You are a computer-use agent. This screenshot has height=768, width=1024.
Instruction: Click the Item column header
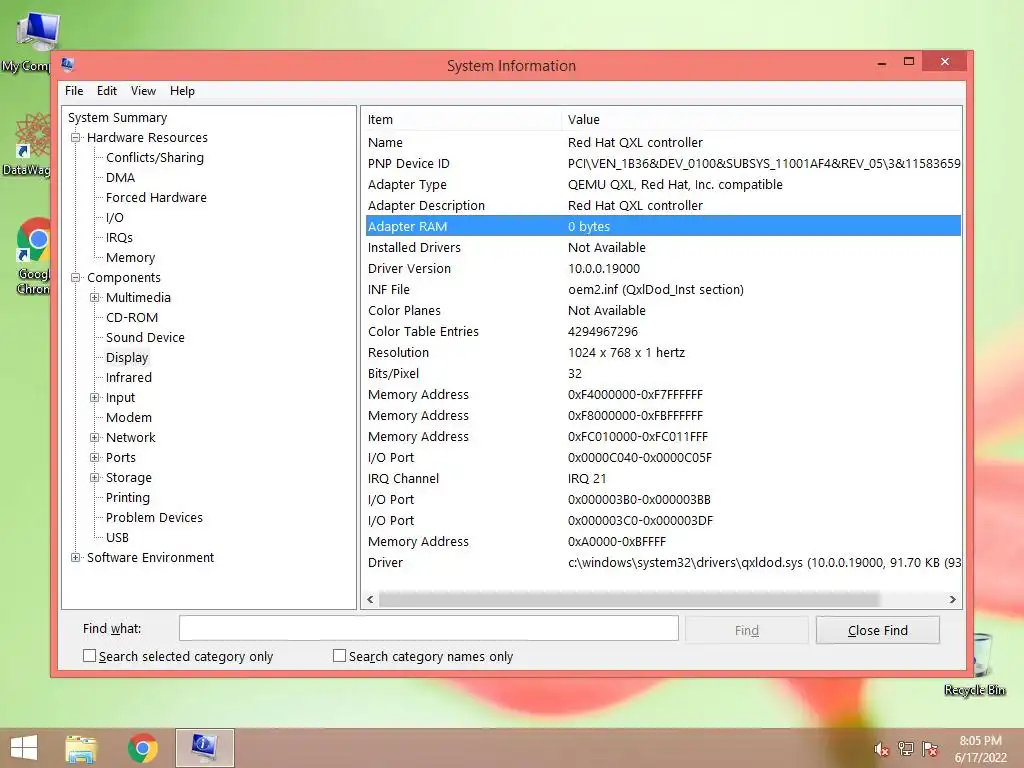point(462,120)
